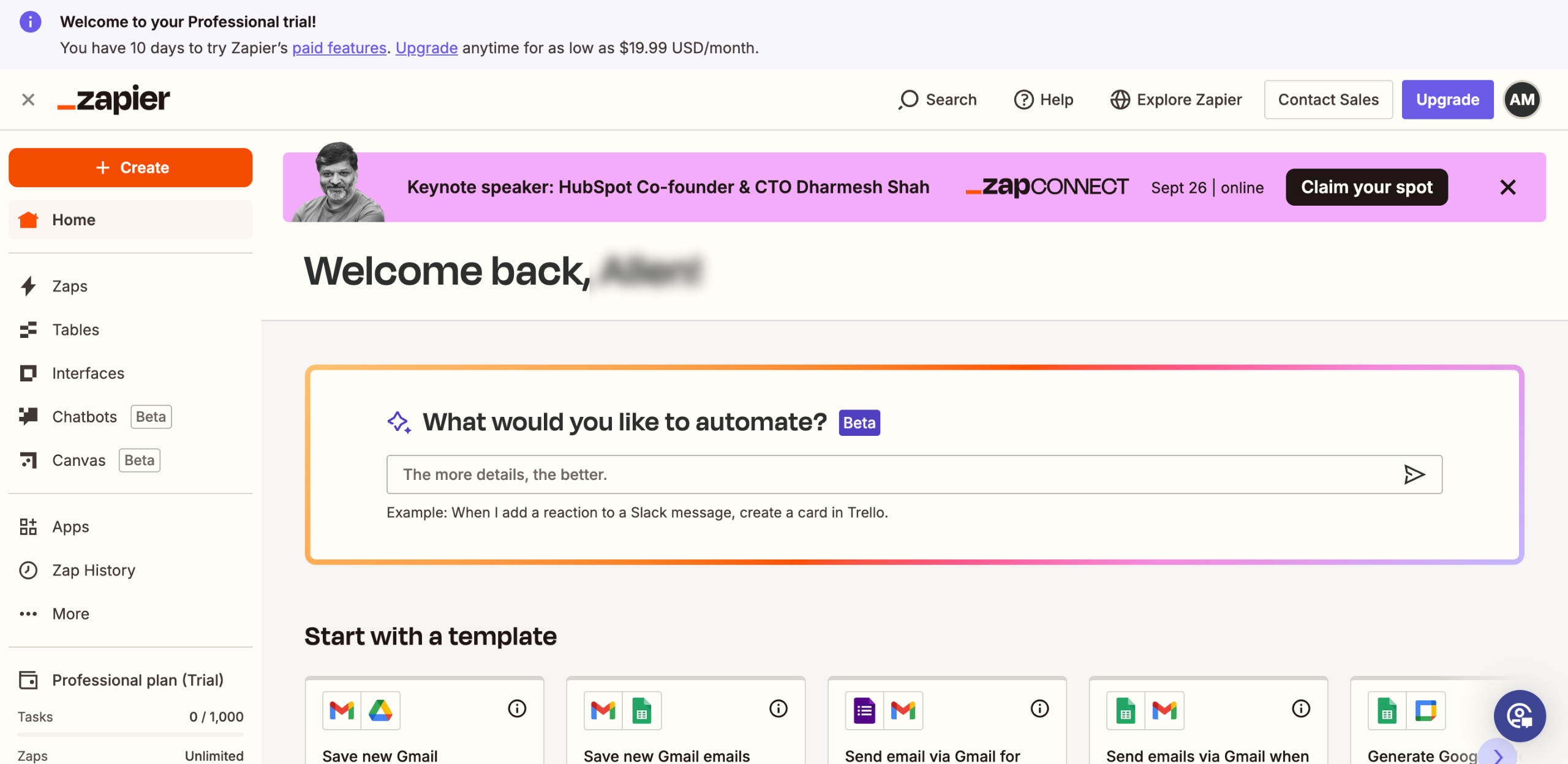
Task: Go to the Home sidebar item
Action: click(x=73, y=220)
